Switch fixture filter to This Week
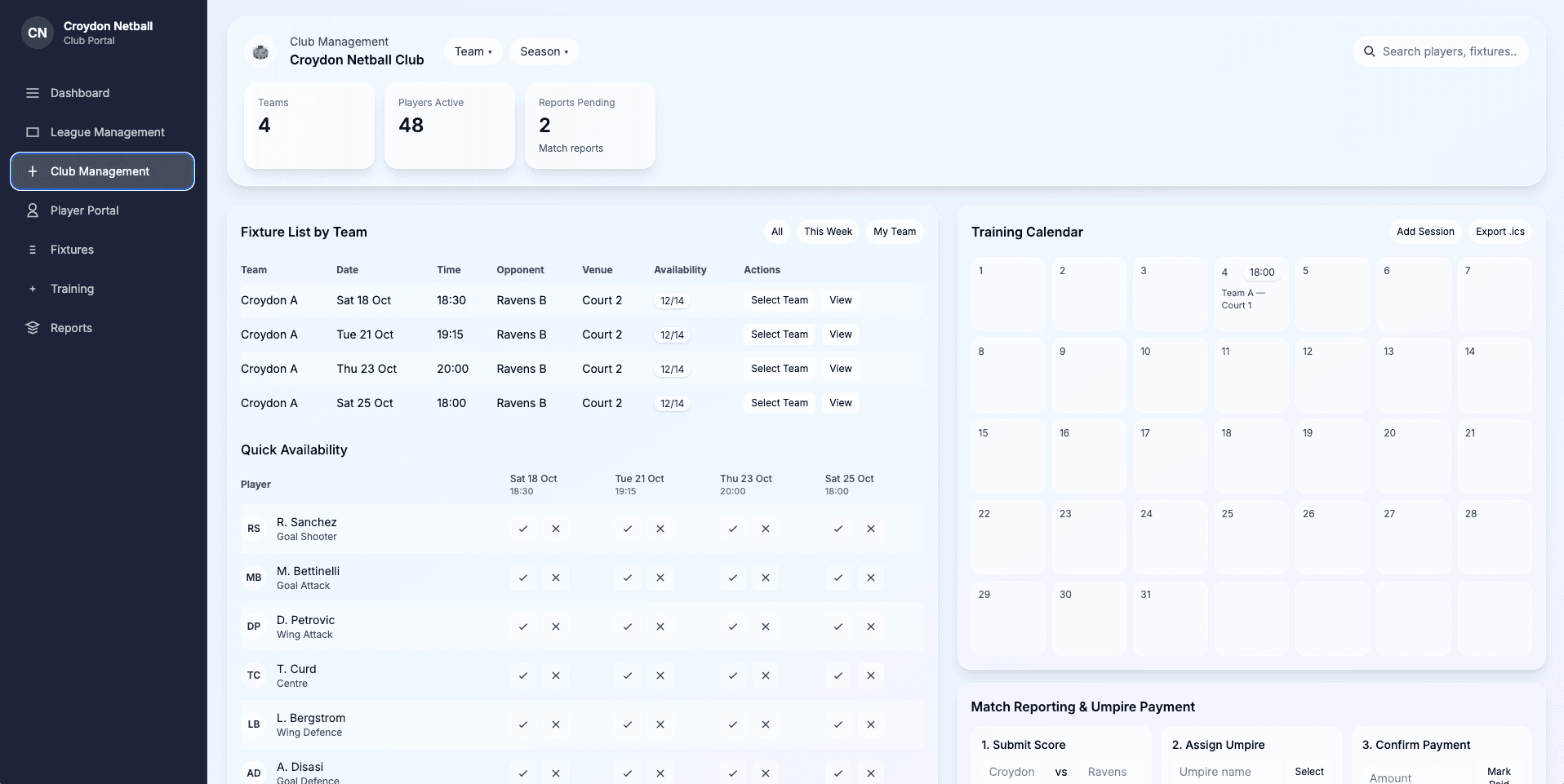 (x=828, y=232)
